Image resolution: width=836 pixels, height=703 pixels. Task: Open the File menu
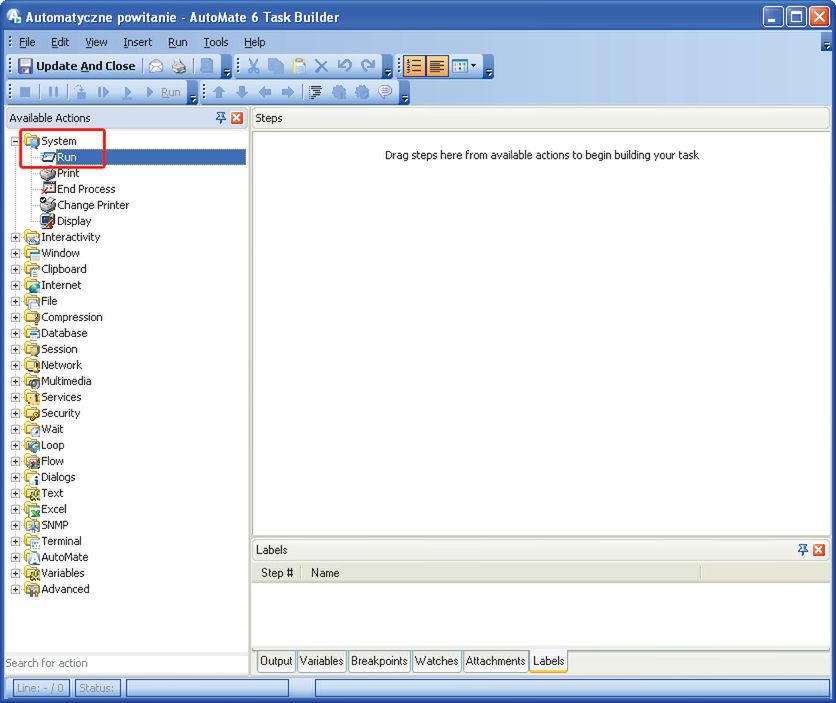(x=27, y=42)
